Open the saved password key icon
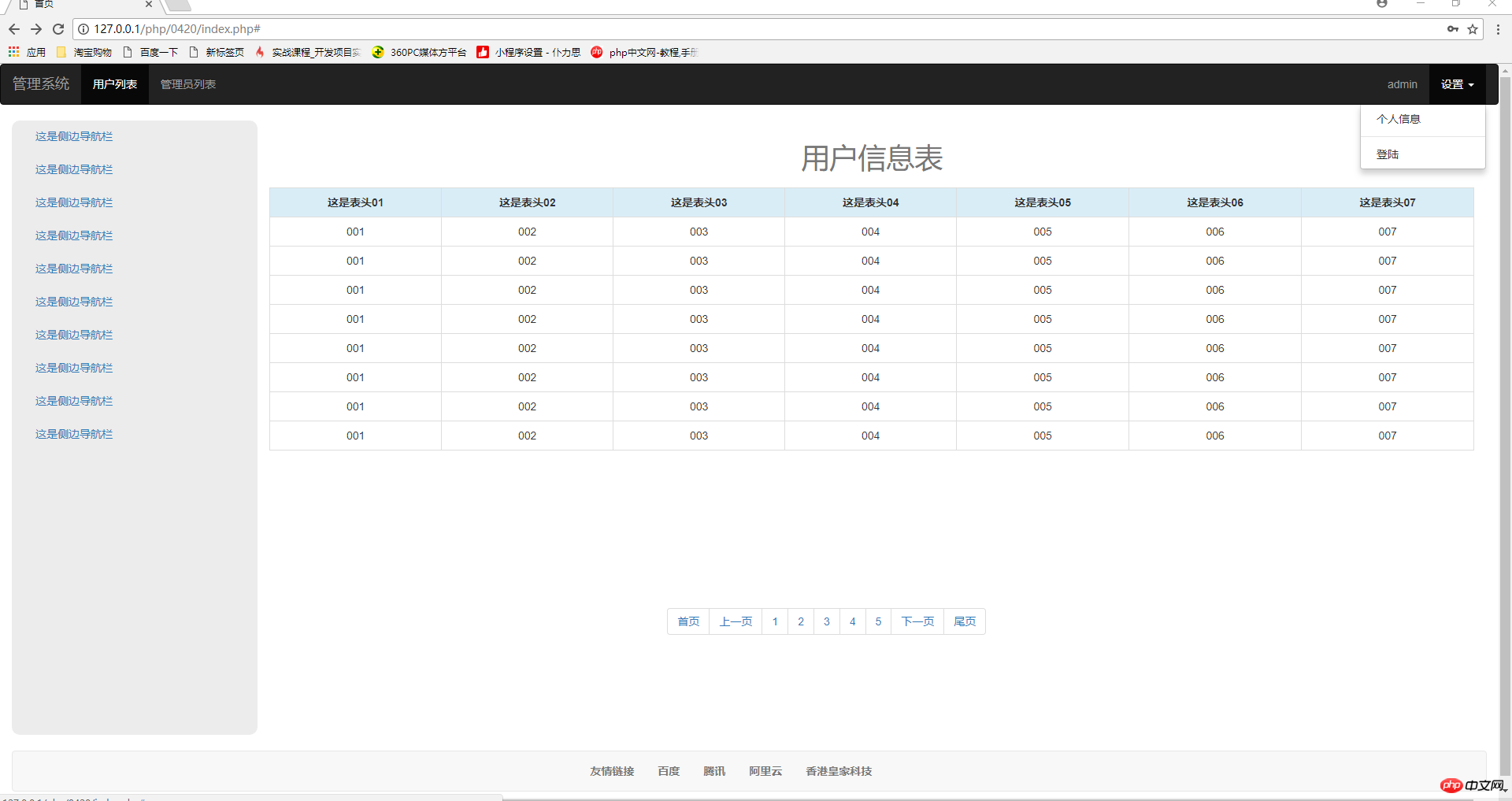 (1453, 29)
